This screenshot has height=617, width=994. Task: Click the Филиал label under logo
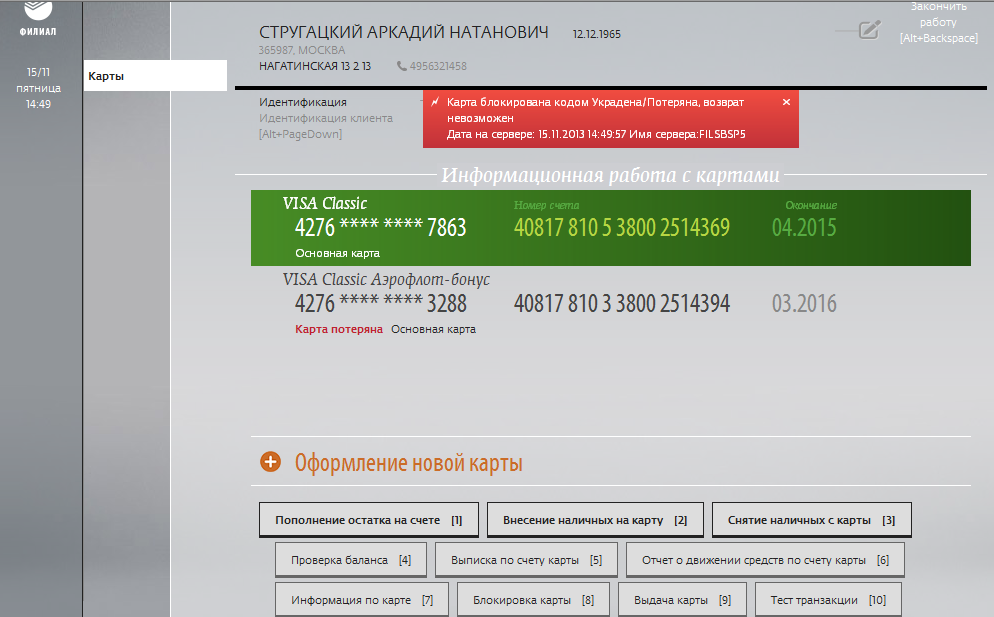click(x=38, y=32)
